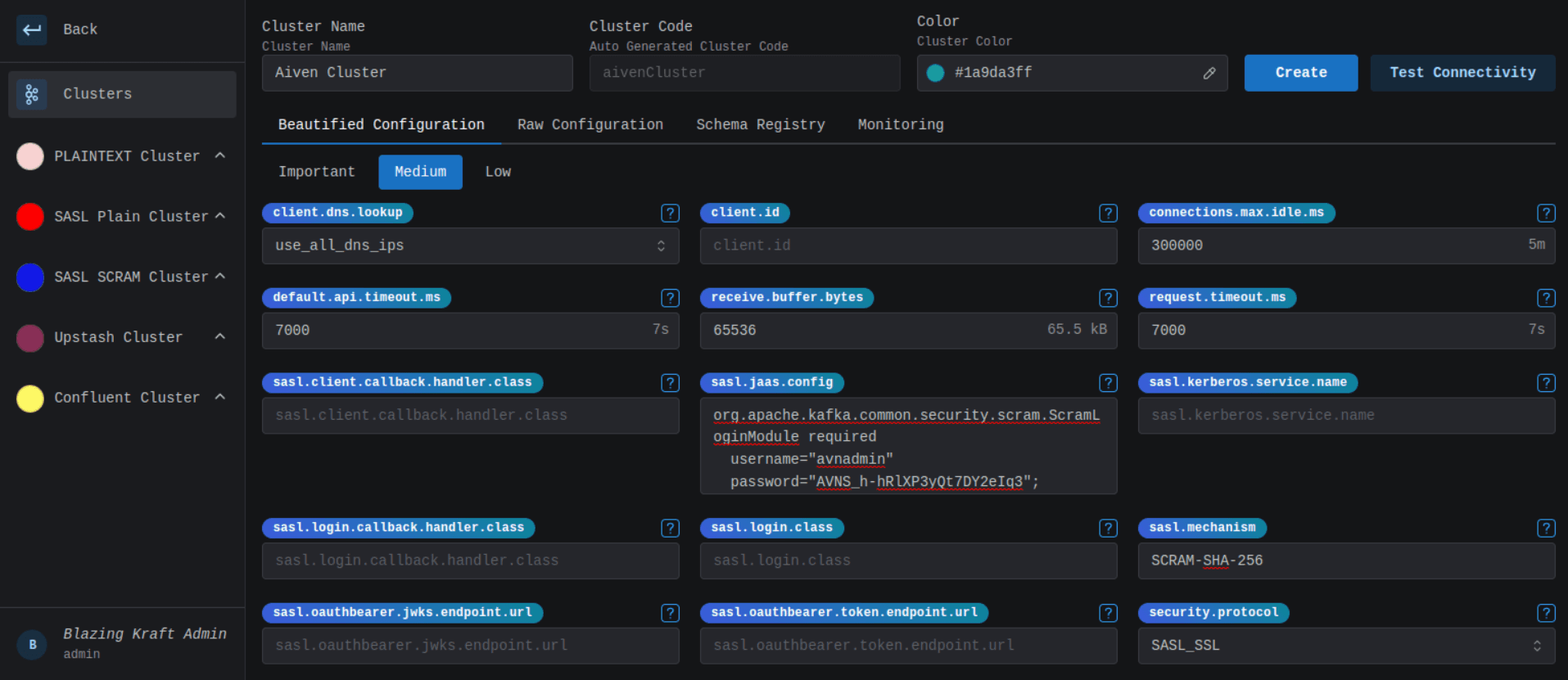The image size is (1568, 680).
Task: Click the color edit pencil icon
Action: click(x=1209, y=73)
